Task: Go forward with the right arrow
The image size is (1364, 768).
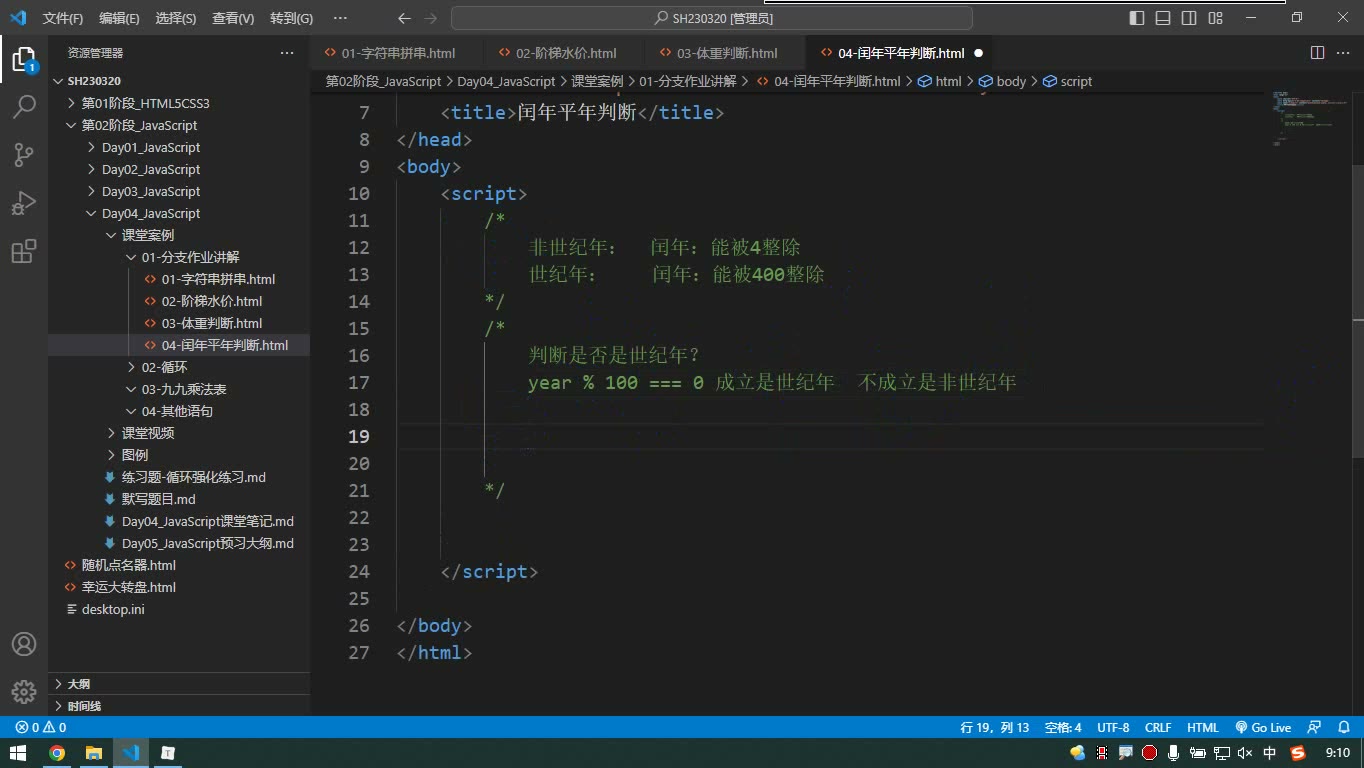Action: pyautogui.click(x=431, y=18)
